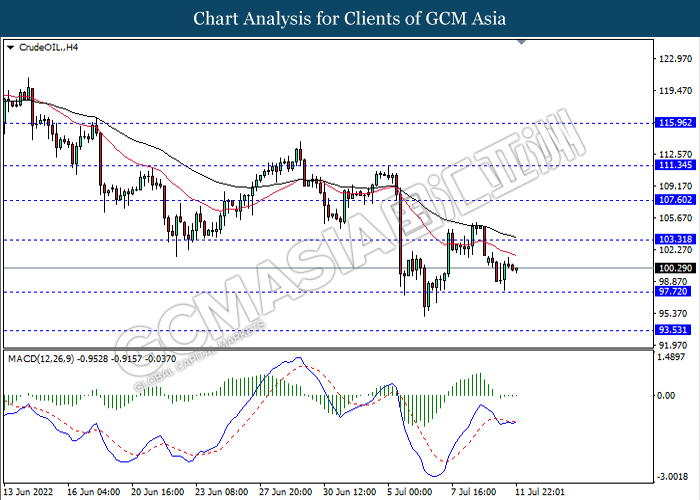
Task: Select the 93.531 support level label
Action: pos(673,330)
